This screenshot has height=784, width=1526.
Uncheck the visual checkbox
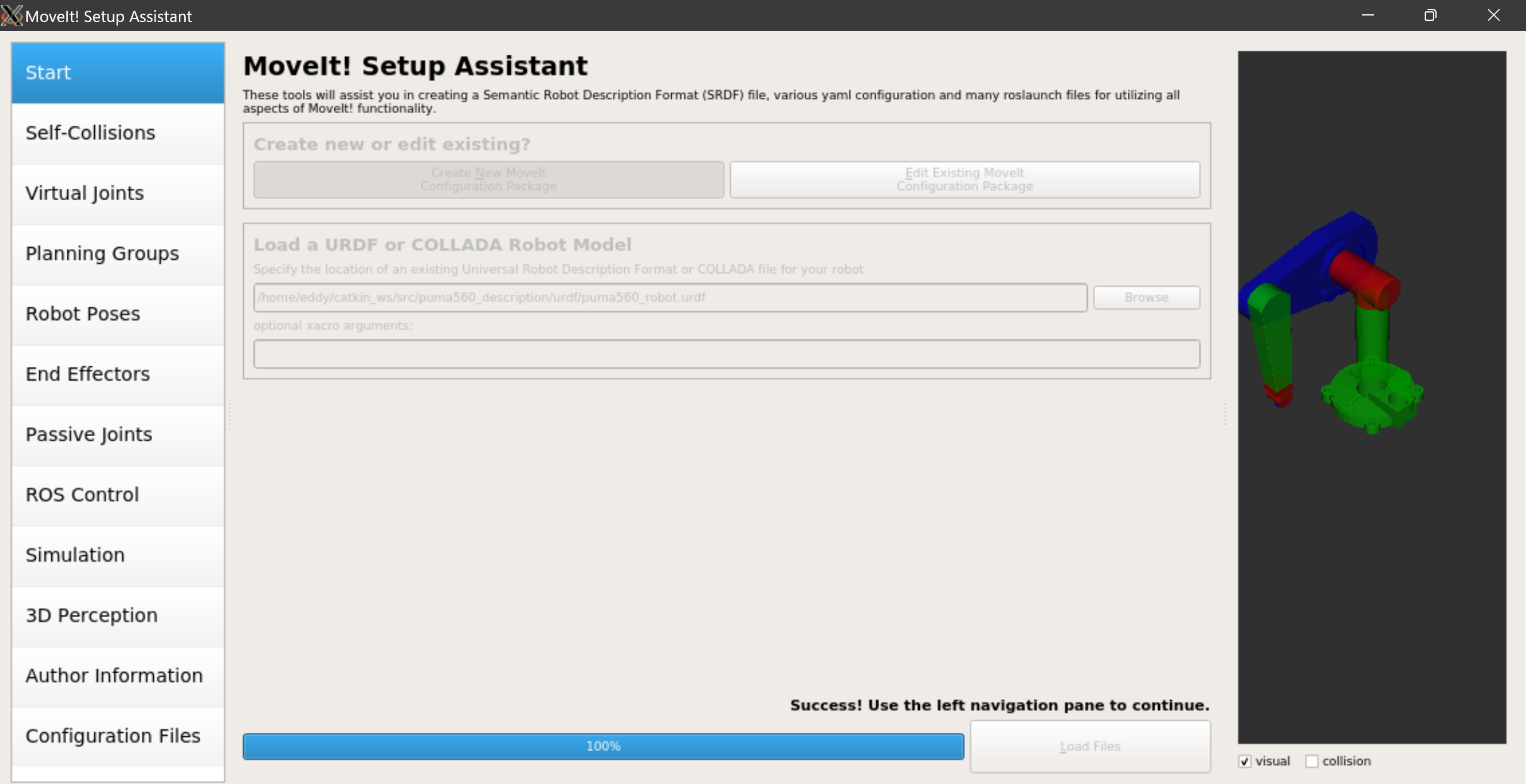(x=1245, y=761)
